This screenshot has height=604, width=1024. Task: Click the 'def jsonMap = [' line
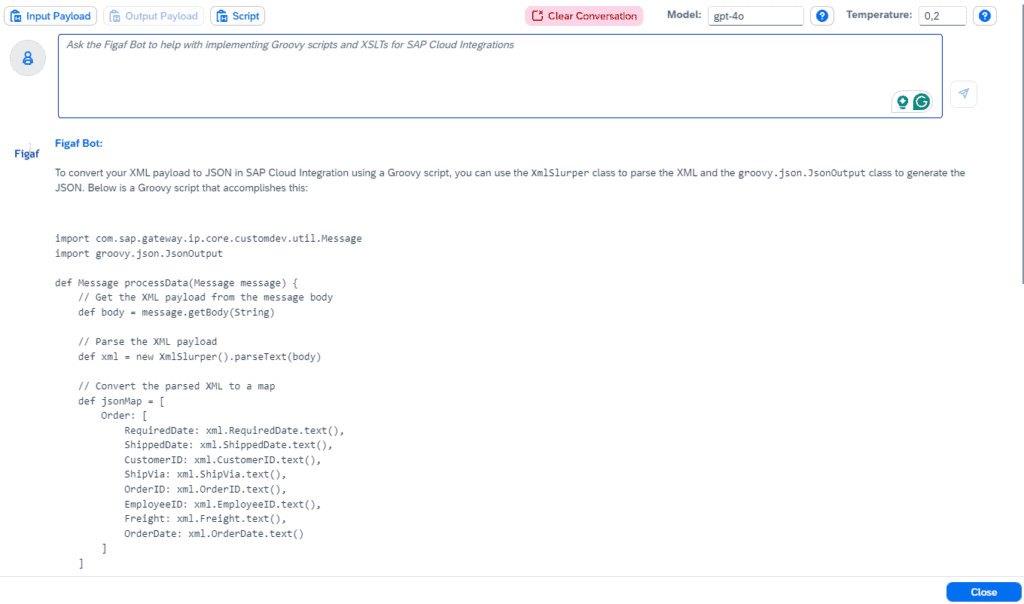[121, 401]
